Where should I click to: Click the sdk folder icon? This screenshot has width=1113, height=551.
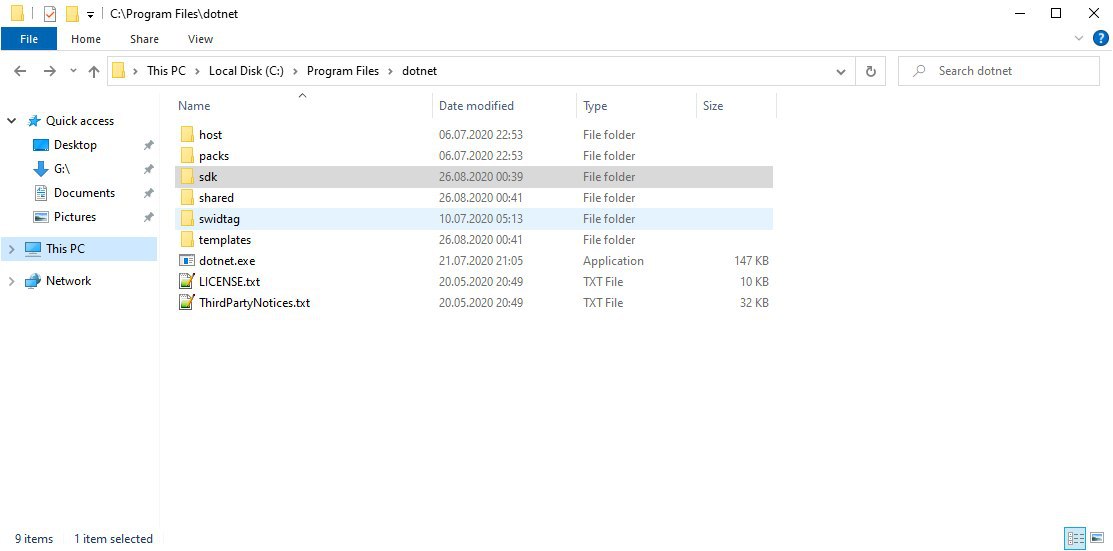[x=187, y=177]
